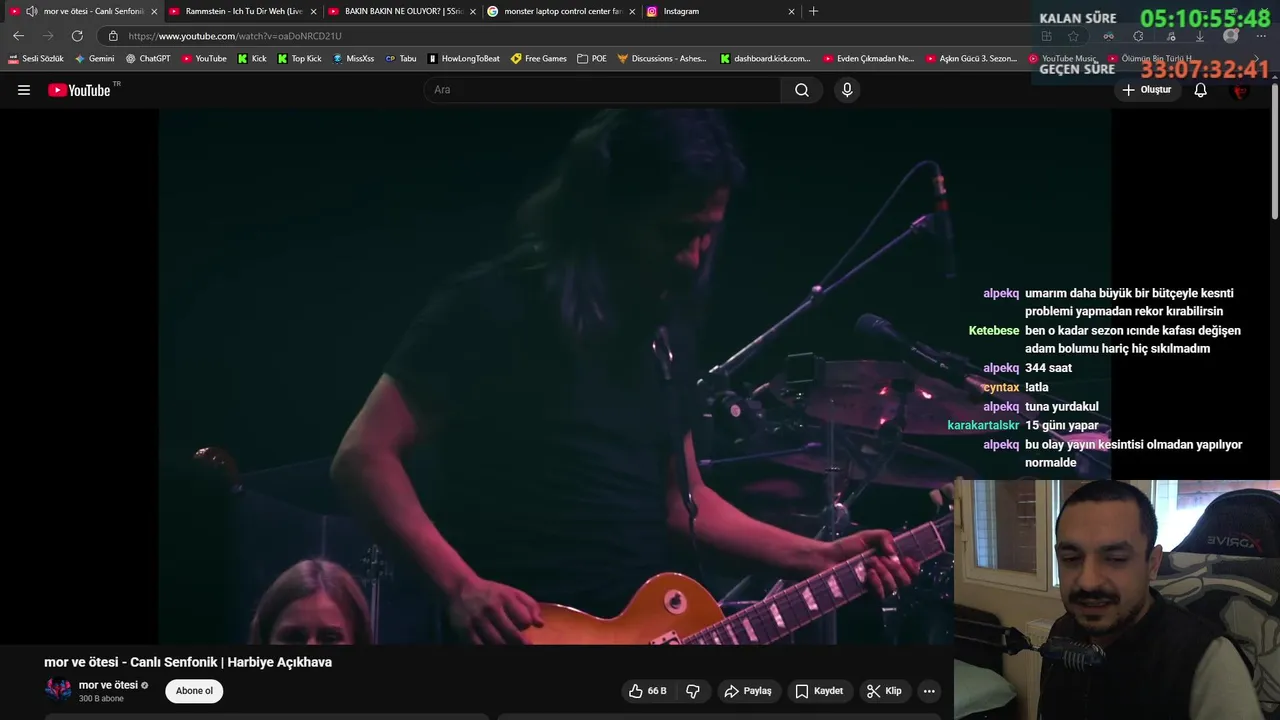This screenshot has height=720, width=1280.
Task: Open Top Kick bookmark
Action: (299, 59)
